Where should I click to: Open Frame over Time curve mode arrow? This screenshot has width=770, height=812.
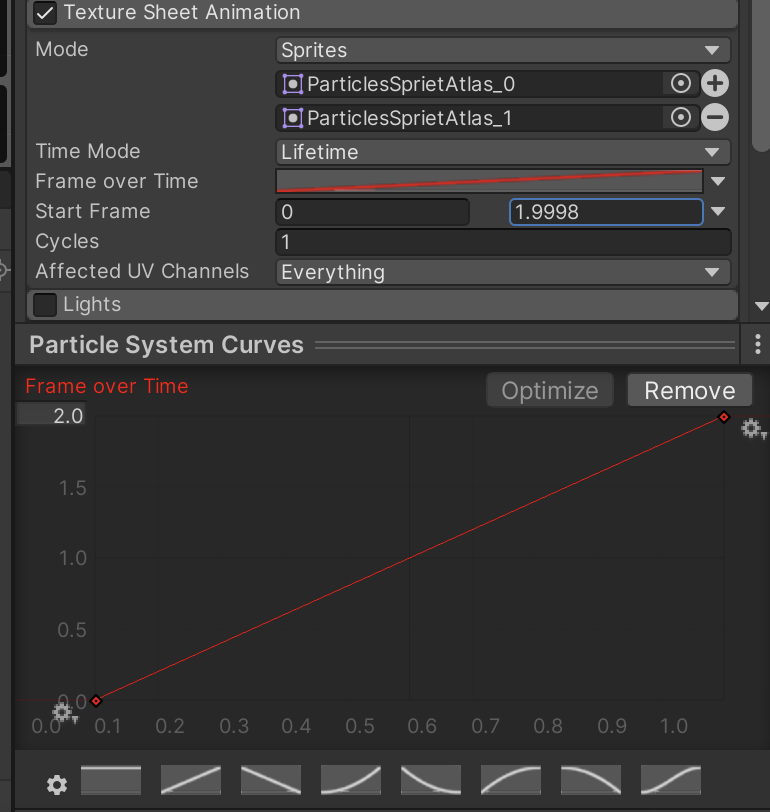coord(718,182)
